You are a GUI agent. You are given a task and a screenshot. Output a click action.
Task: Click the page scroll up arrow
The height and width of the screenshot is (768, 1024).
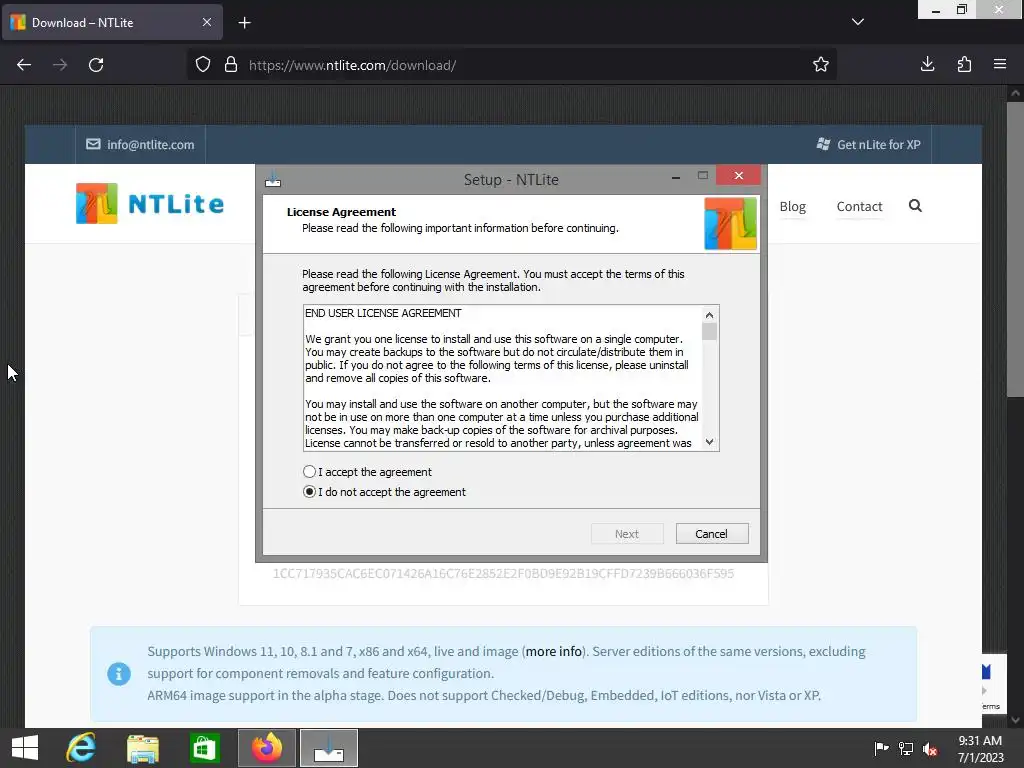(x=1015, y=93)
